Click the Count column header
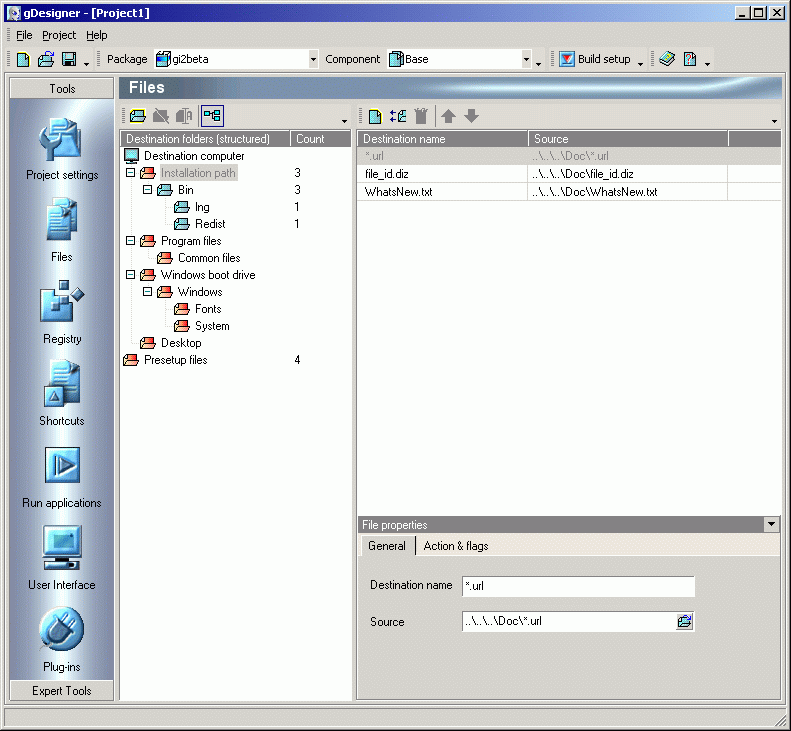Screen dimensions: 791x731 click(320, 139)
